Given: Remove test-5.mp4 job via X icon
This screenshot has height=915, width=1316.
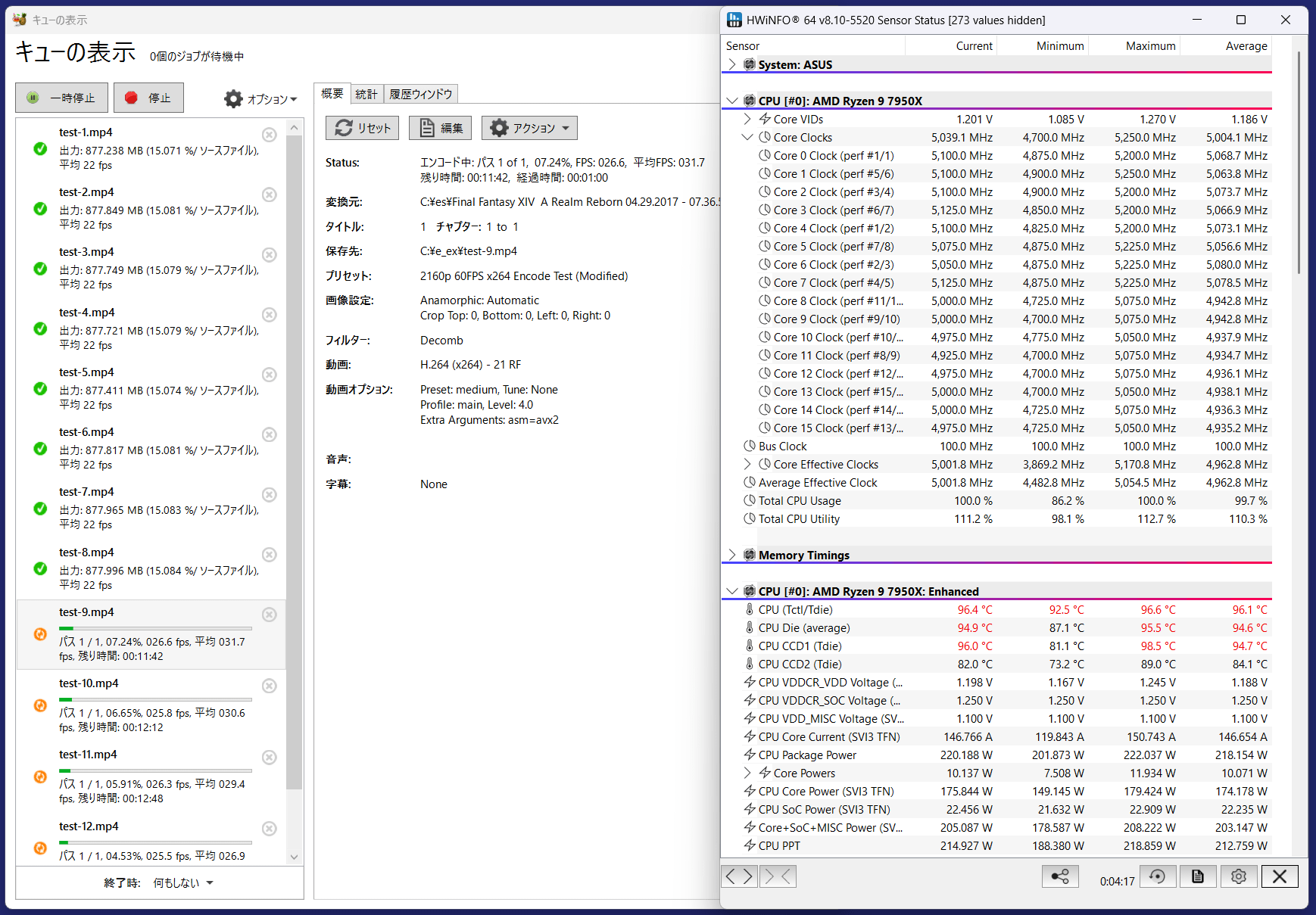Looking at the screenshot, I should click(x=269, y=375).
